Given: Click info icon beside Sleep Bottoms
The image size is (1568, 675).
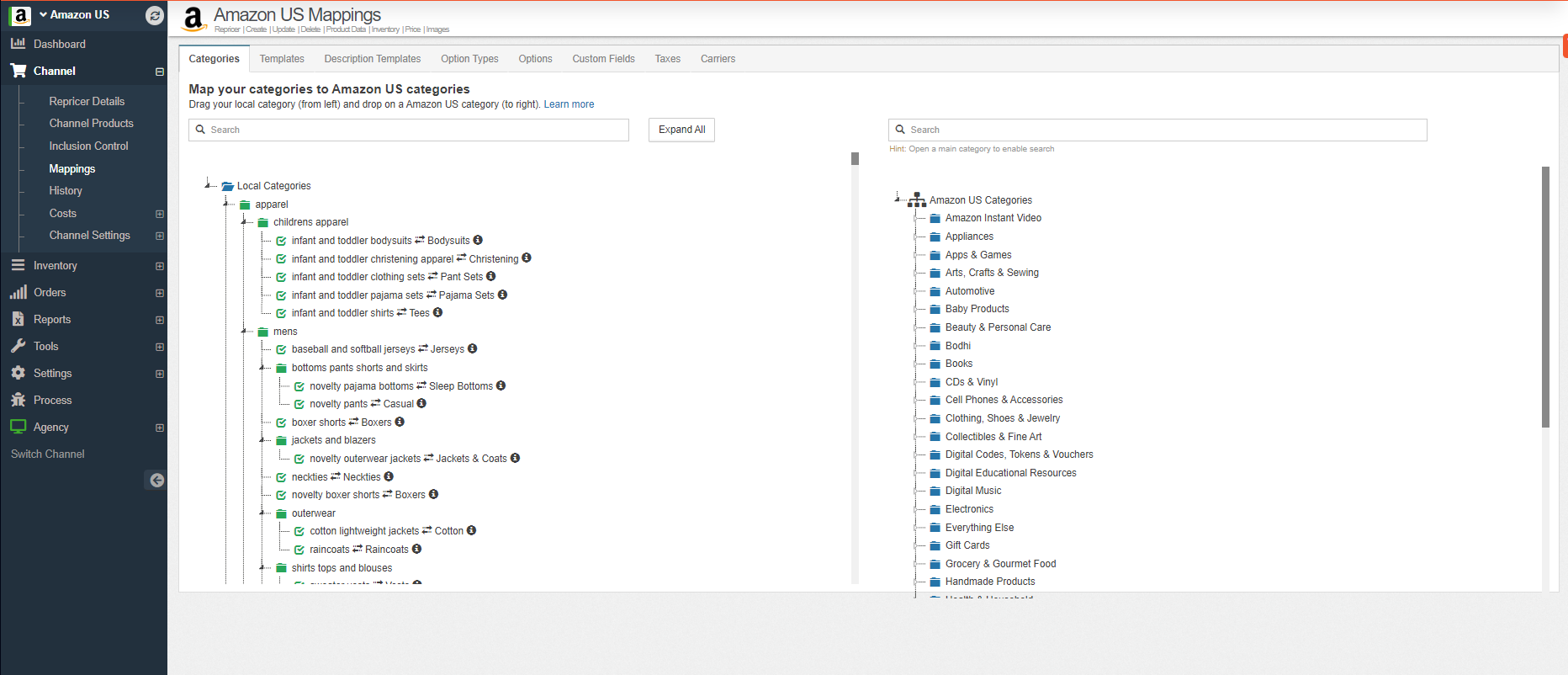Looking at the screenshot, I should coord(501,385).
